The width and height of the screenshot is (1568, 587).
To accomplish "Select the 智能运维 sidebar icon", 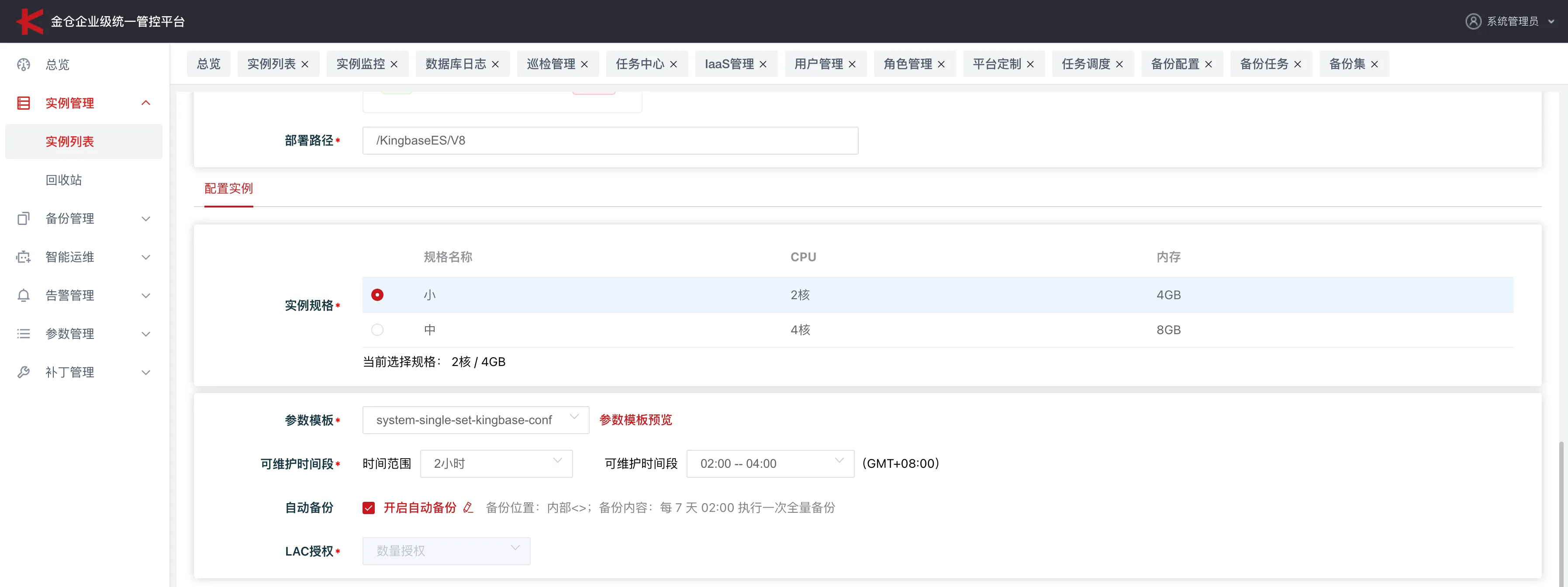I will coord(23,256).
